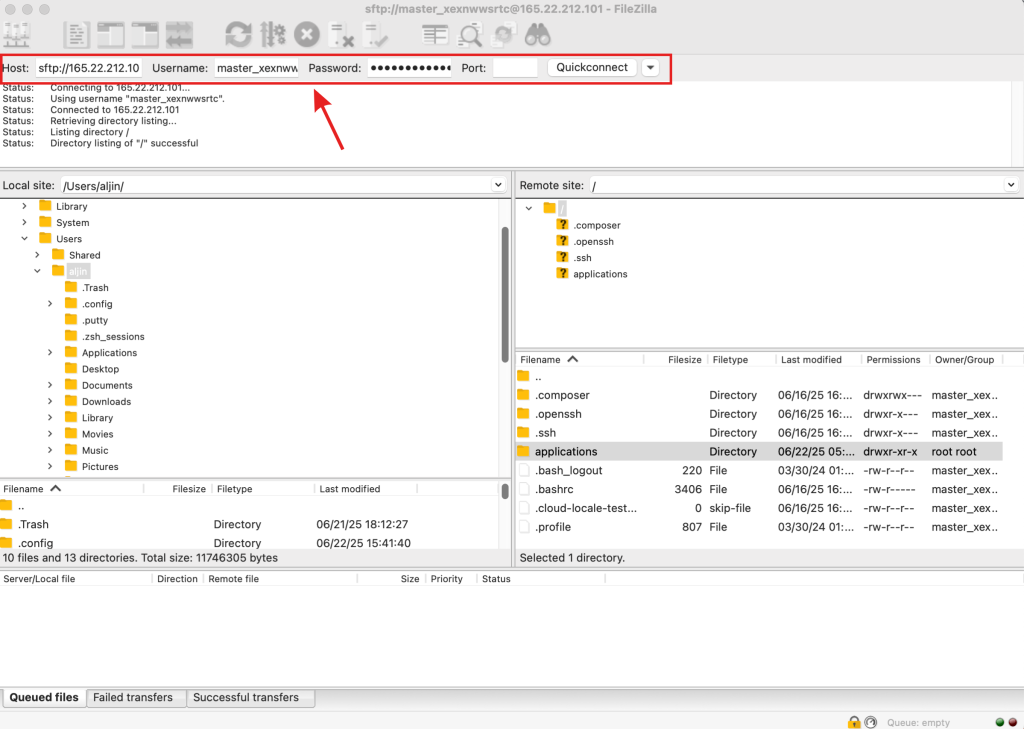Expand the Documents folder in local tree
The image size is (1024, 729).
(48, 384)
